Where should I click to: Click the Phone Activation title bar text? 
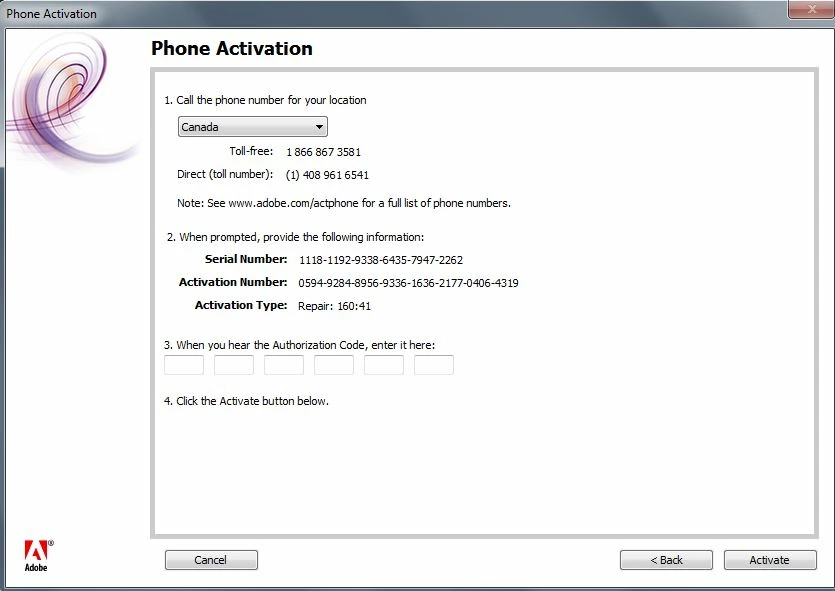[52, 14]
